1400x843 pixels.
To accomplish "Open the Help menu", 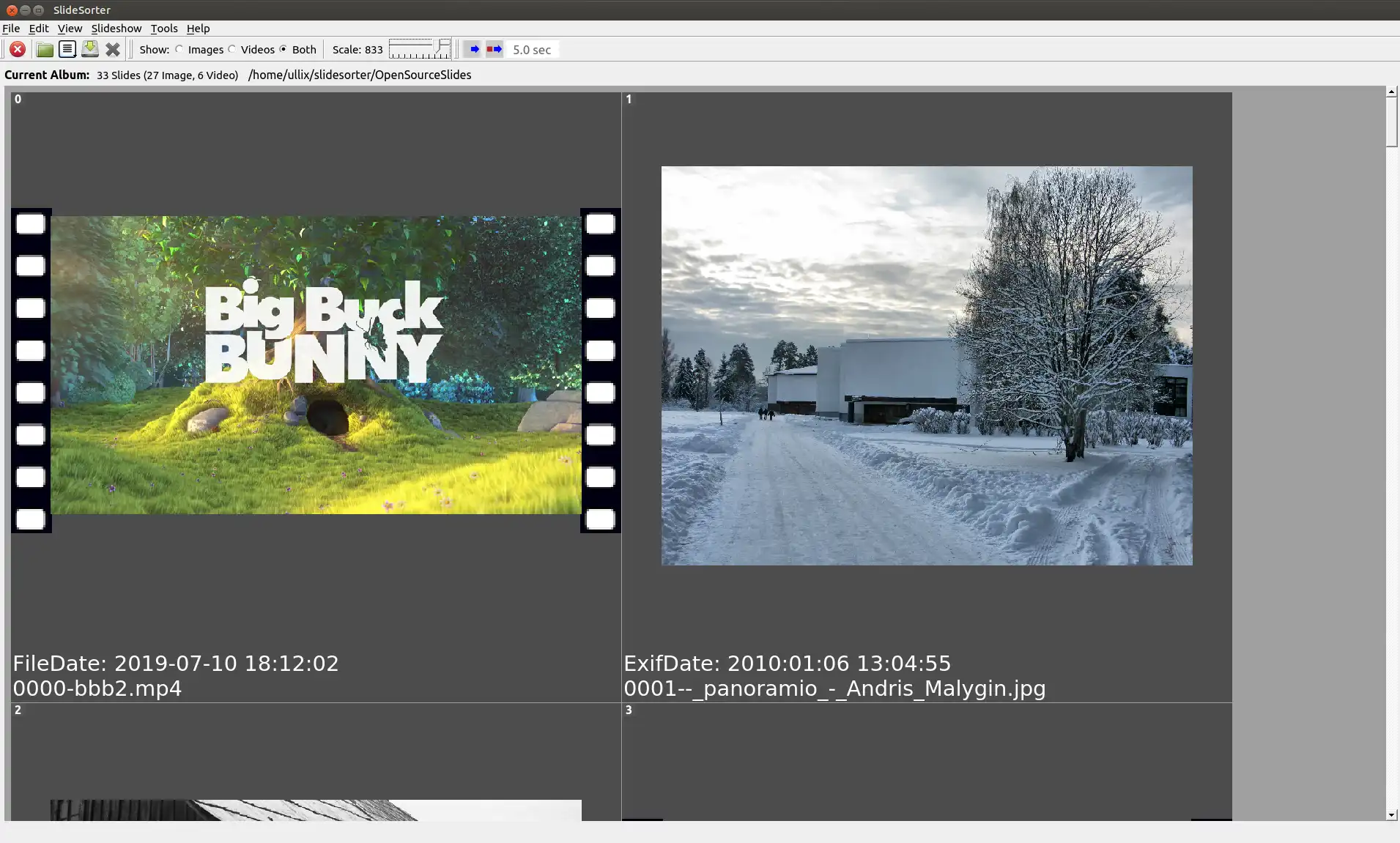I will (198, 29).
